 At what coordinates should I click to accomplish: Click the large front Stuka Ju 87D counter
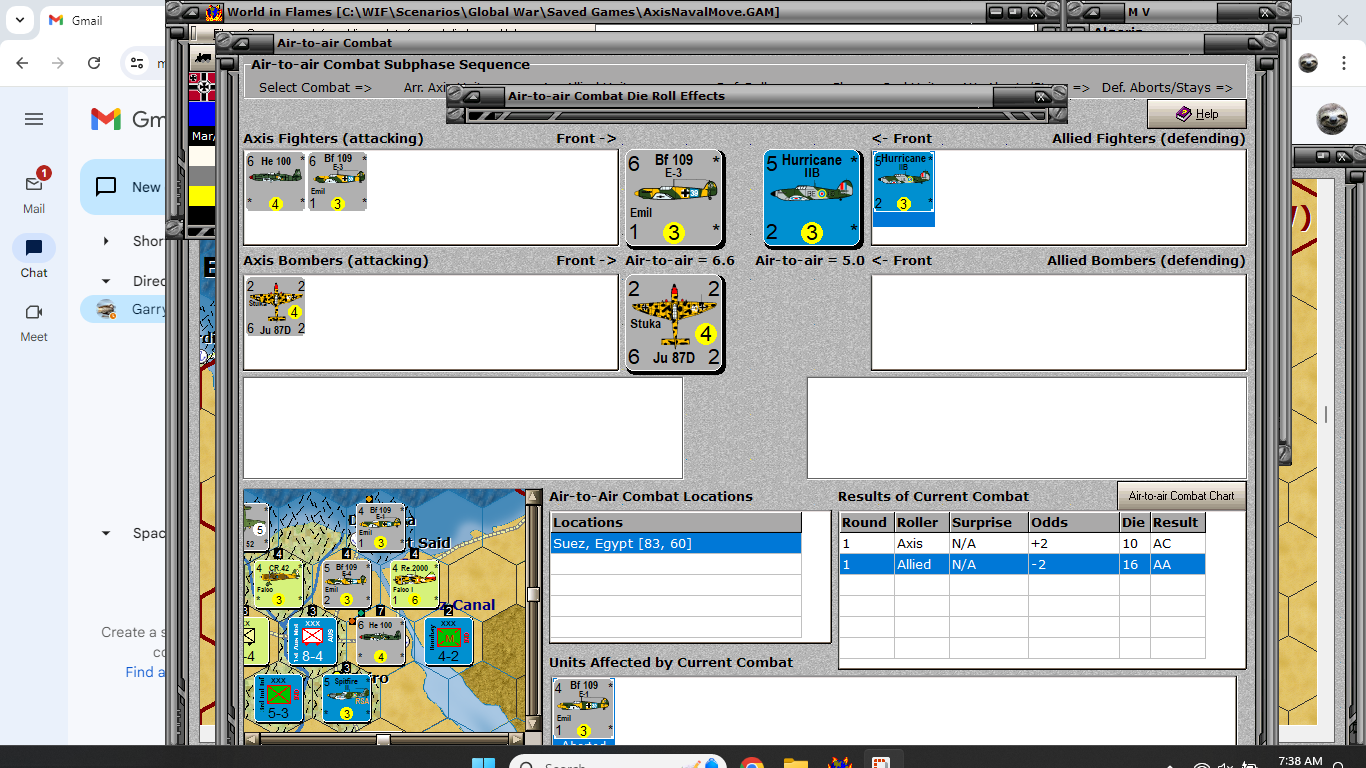pyautogui.click(x=675, y=324)
